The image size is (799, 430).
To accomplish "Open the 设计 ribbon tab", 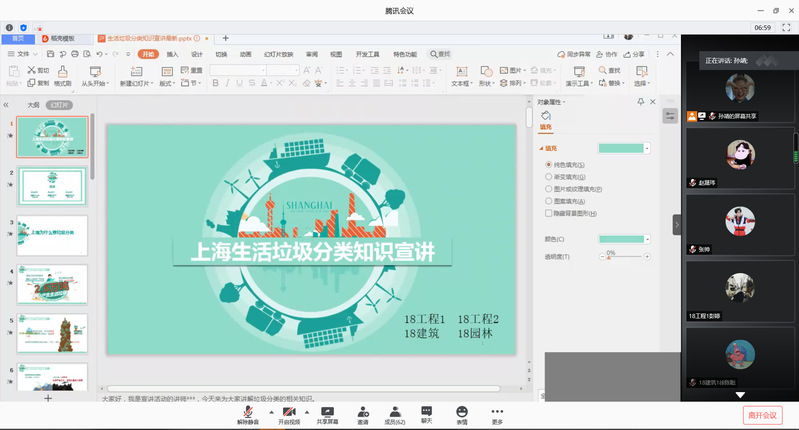I will [x=197, y=54].
